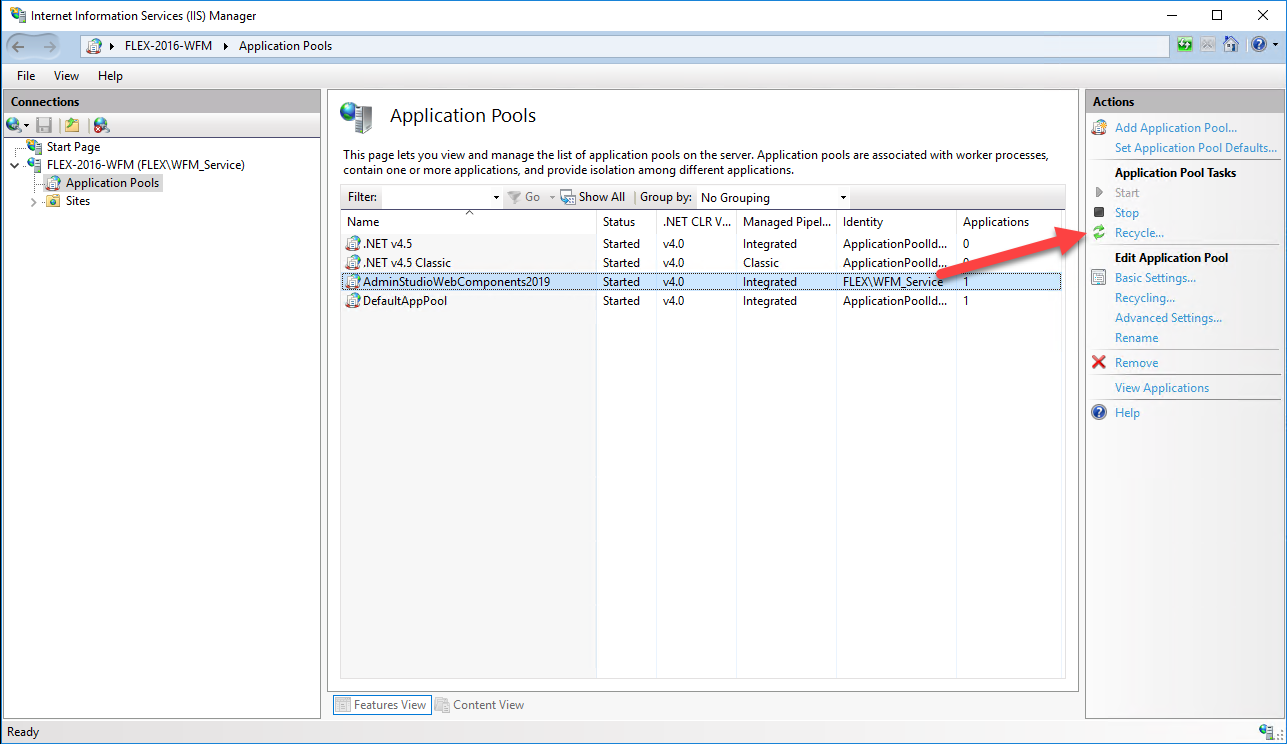Click the blue Help question mark icon
This screenshot has width=1287, height=744.
[1099, 412]
